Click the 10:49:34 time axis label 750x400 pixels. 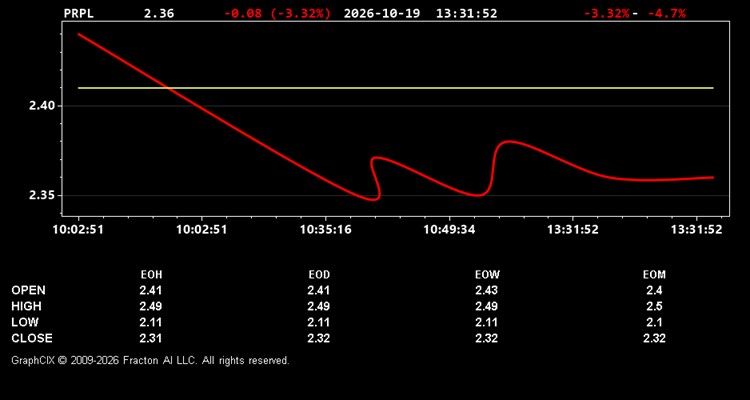[449, 230]
